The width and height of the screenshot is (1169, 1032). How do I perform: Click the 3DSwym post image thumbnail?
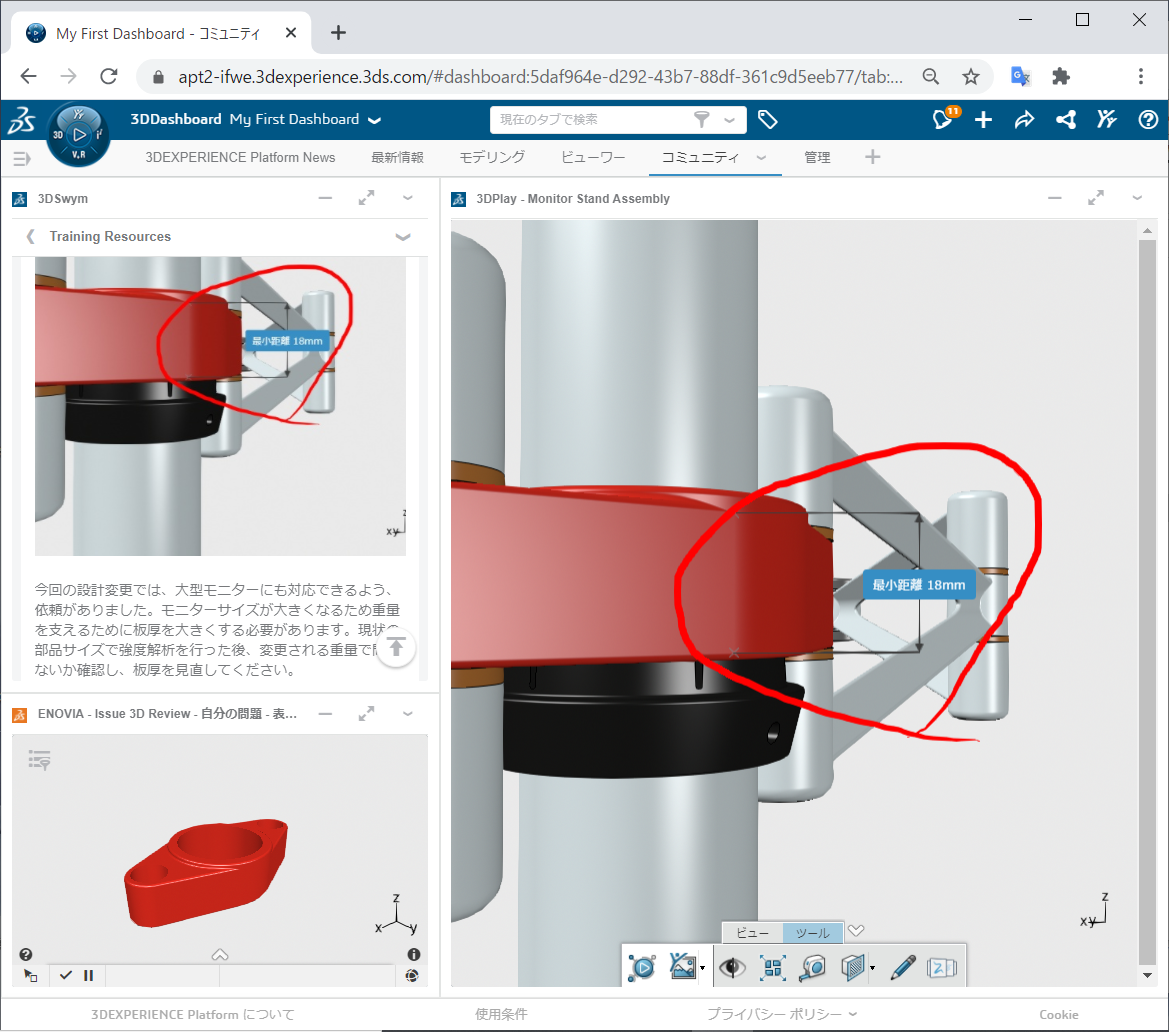pos(221,406)
